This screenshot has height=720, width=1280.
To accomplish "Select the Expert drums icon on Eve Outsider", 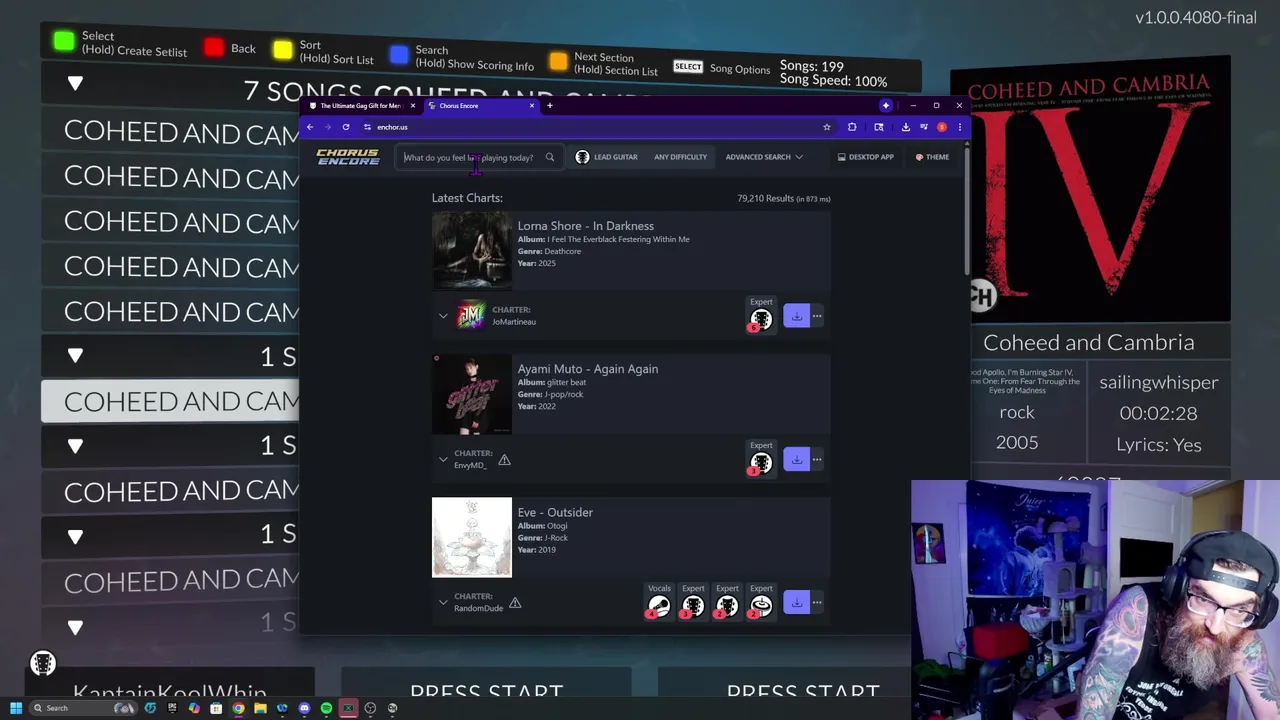I will coord(761,606).
